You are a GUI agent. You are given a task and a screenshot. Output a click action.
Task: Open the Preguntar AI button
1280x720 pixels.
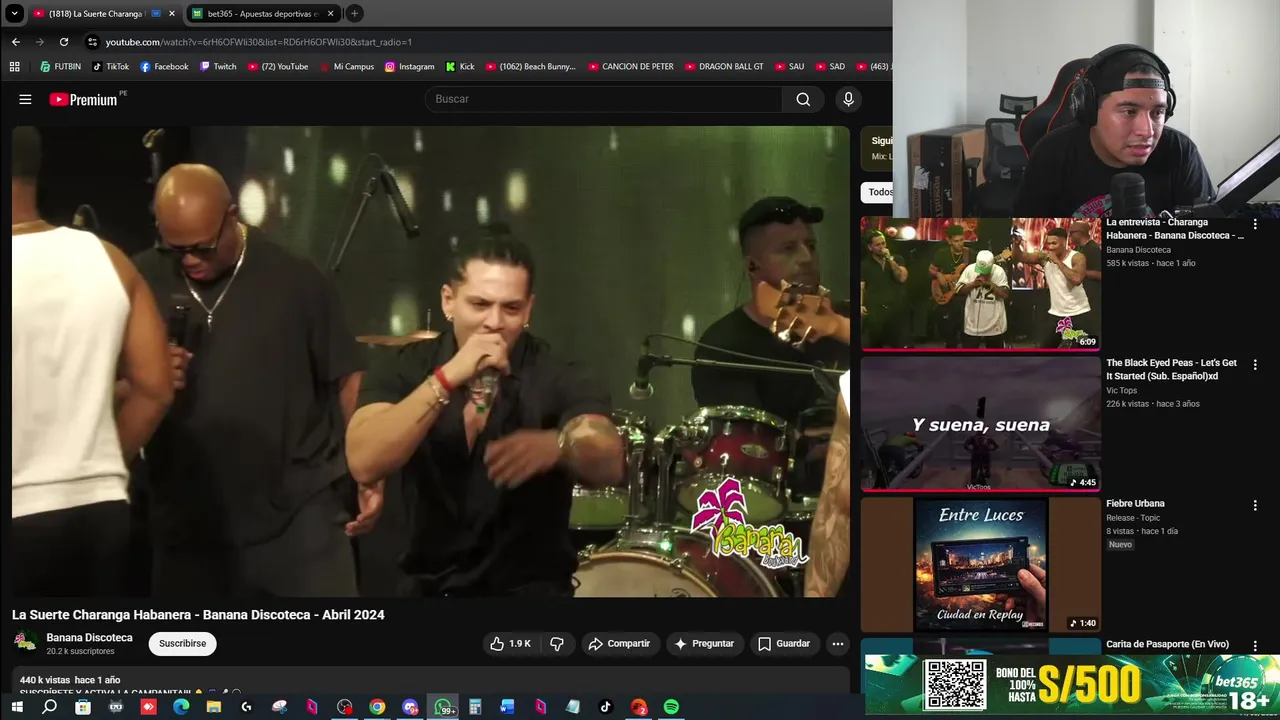click(x=704, y=644)
